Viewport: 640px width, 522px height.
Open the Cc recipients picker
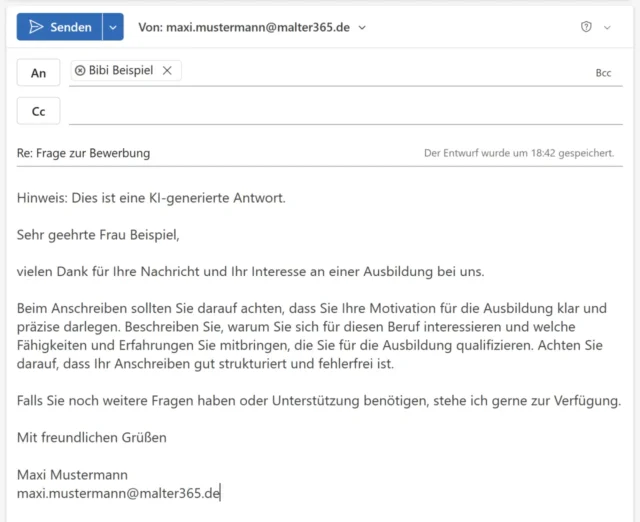[x=39, y=111]
